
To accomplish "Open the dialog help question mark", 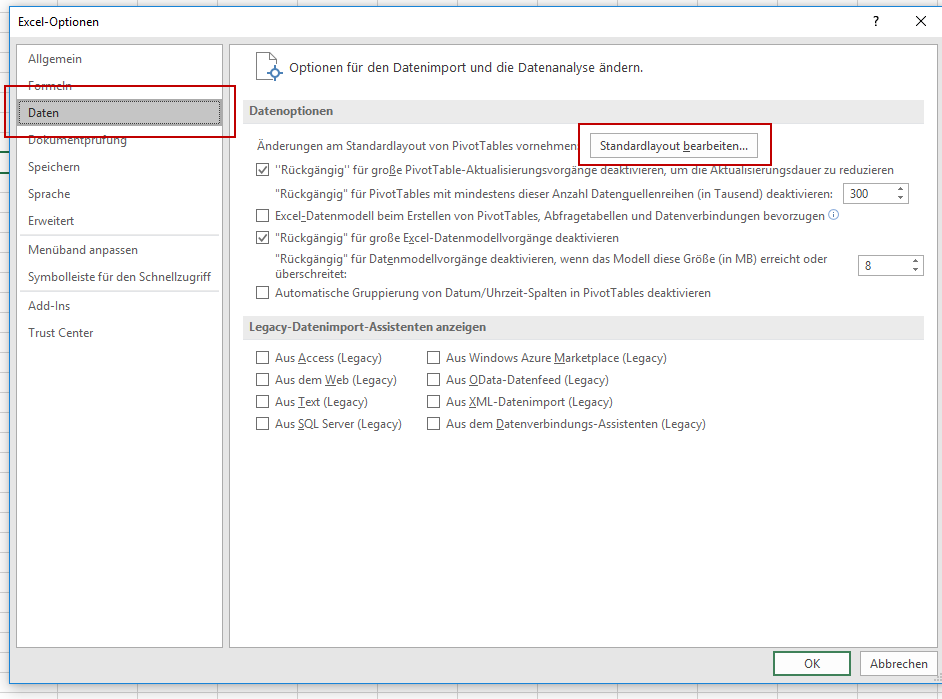I will [x=875, y=21].
